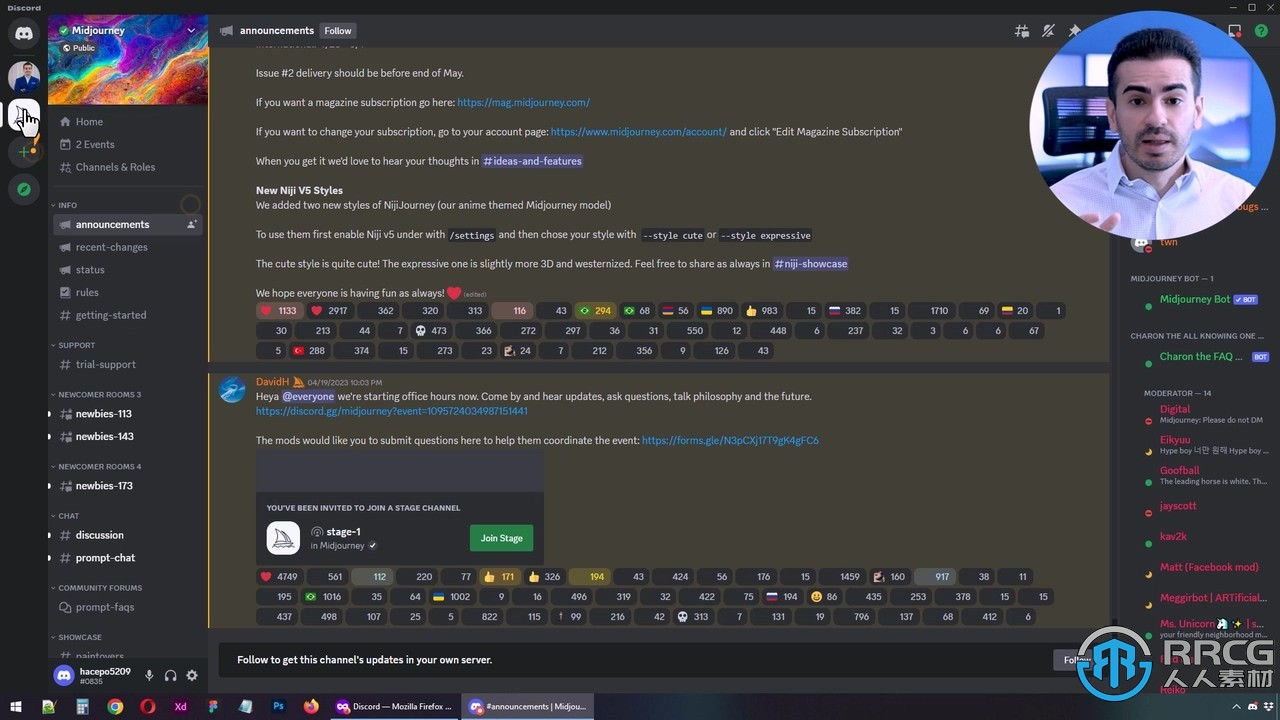Open the Inbox icon in header
Viewport: 1280px width, 720px height.
click(1235, 31)
